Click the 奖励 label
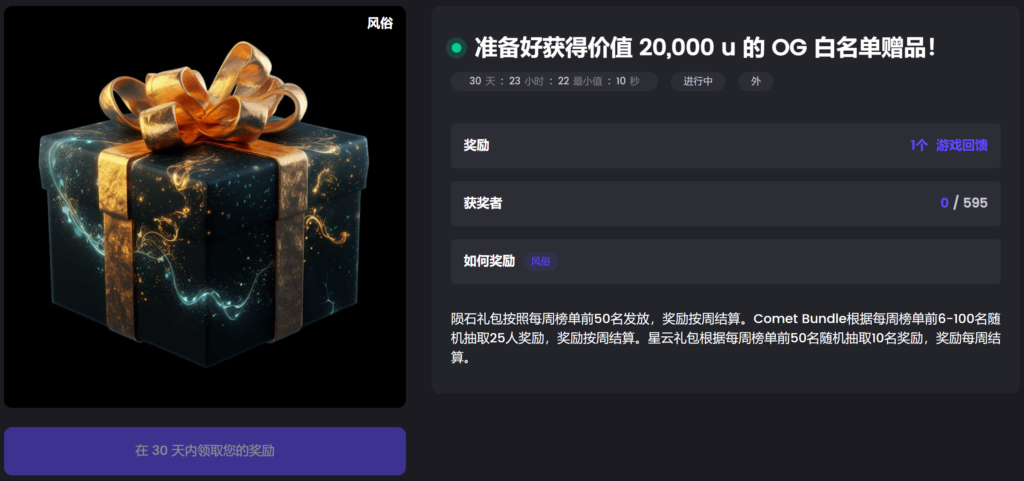 coord(476,146)
